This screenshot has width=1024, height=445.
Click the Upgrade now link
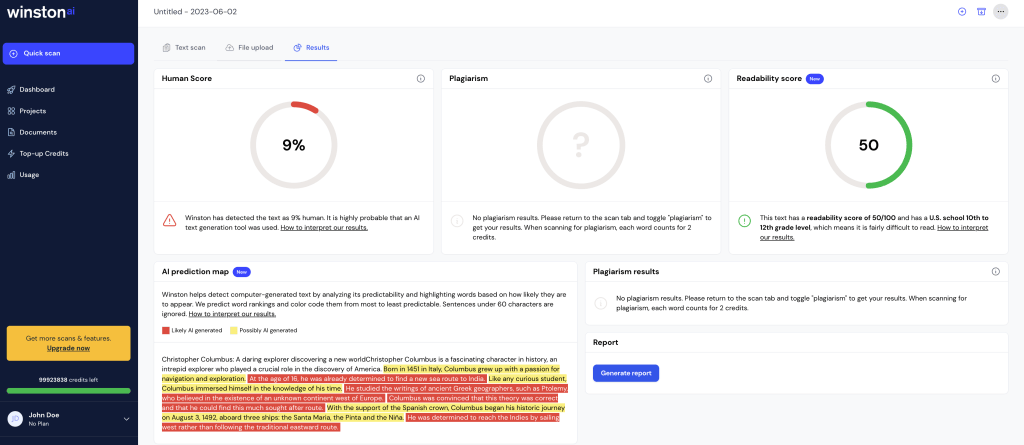tap(69, 348)
